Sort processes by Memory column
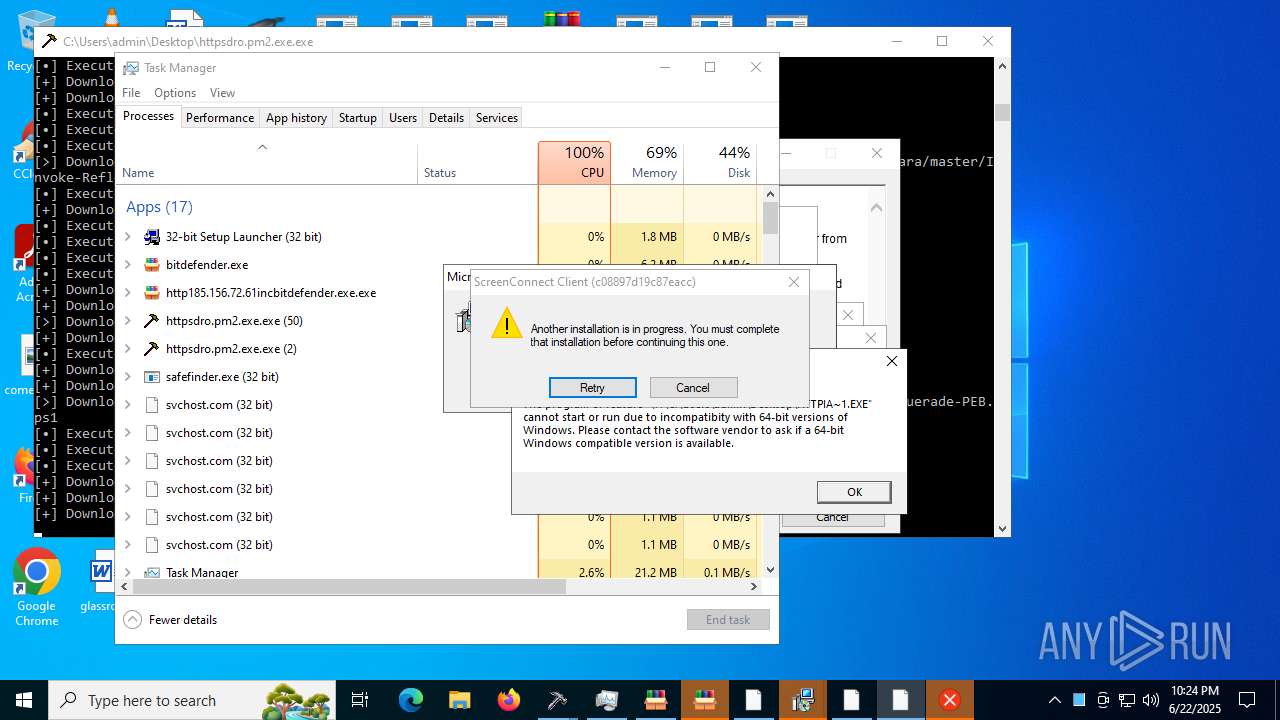1280x720 pixels. pos(647,163)
